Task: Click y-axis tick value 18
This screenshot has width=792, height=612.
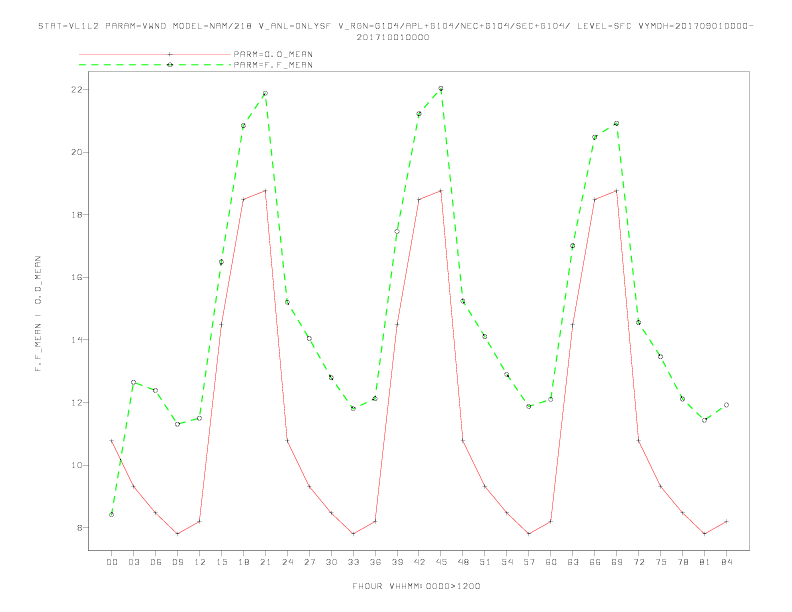Action: (x=76, y=215)
